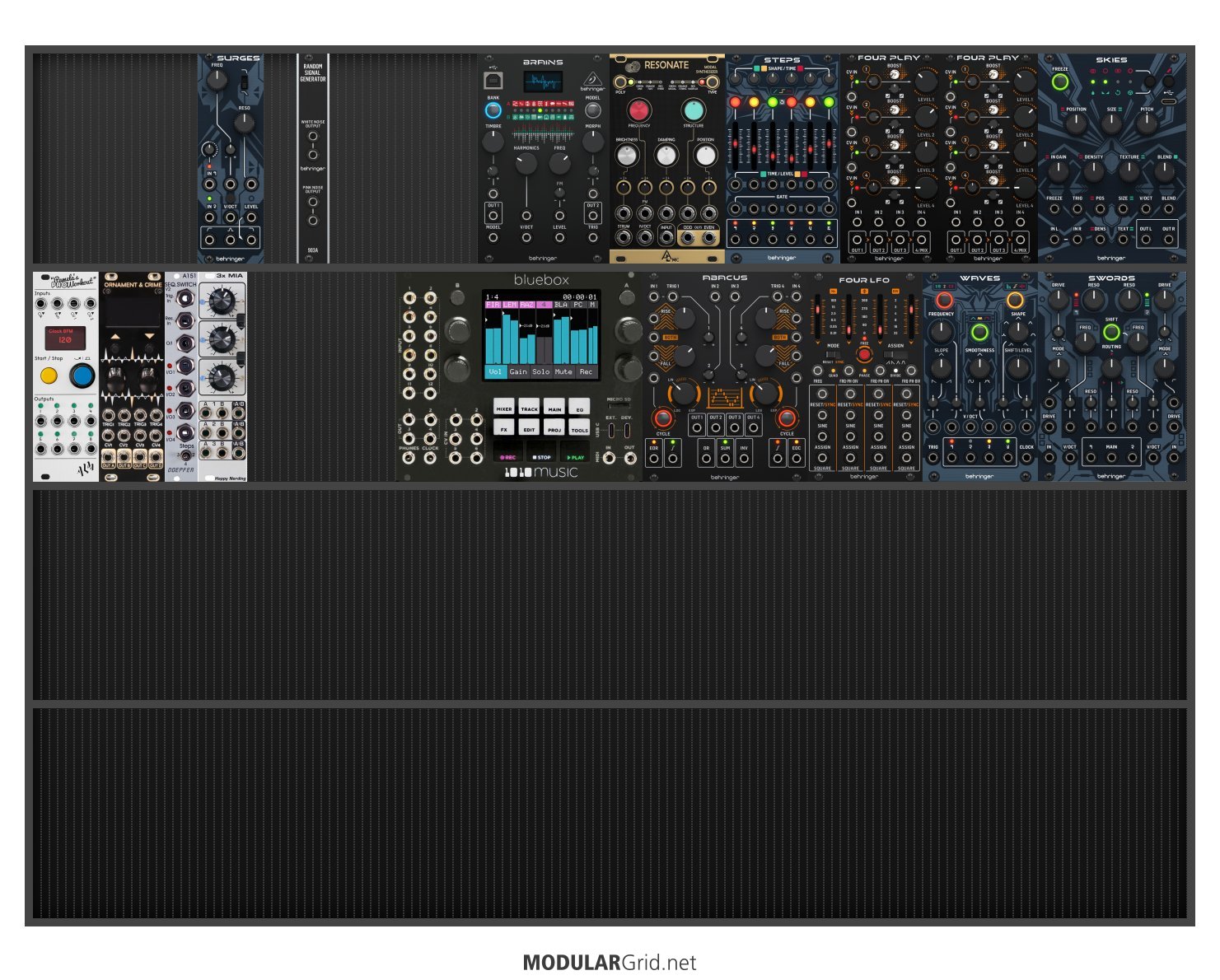Click the red MODE button on Four LFO
The width and height of the screenshot is (1220, 980).
tap(864, 354)
